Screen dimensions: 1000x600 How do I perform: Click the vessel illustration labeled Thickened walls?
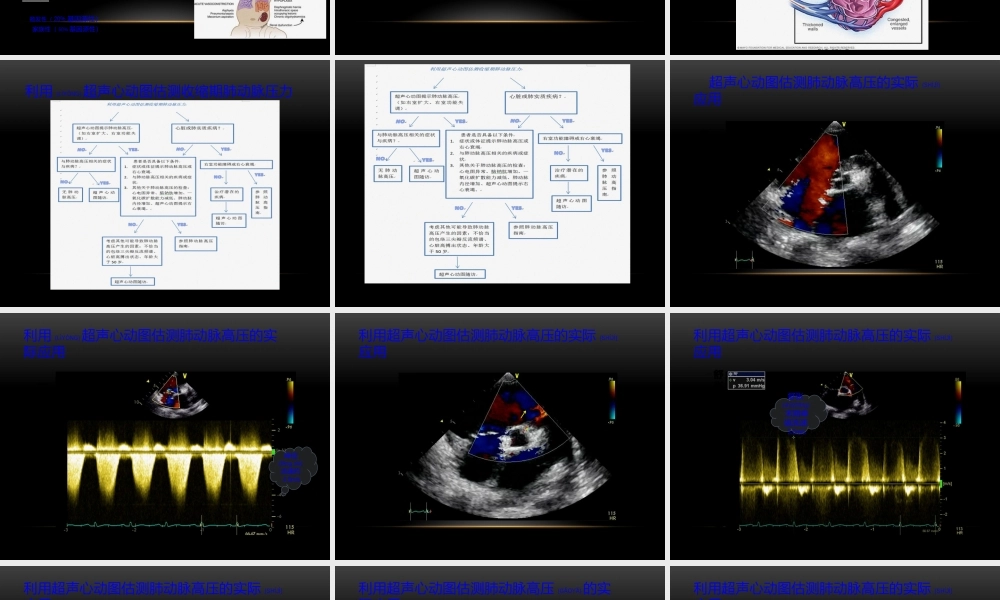tap(832, 24)
